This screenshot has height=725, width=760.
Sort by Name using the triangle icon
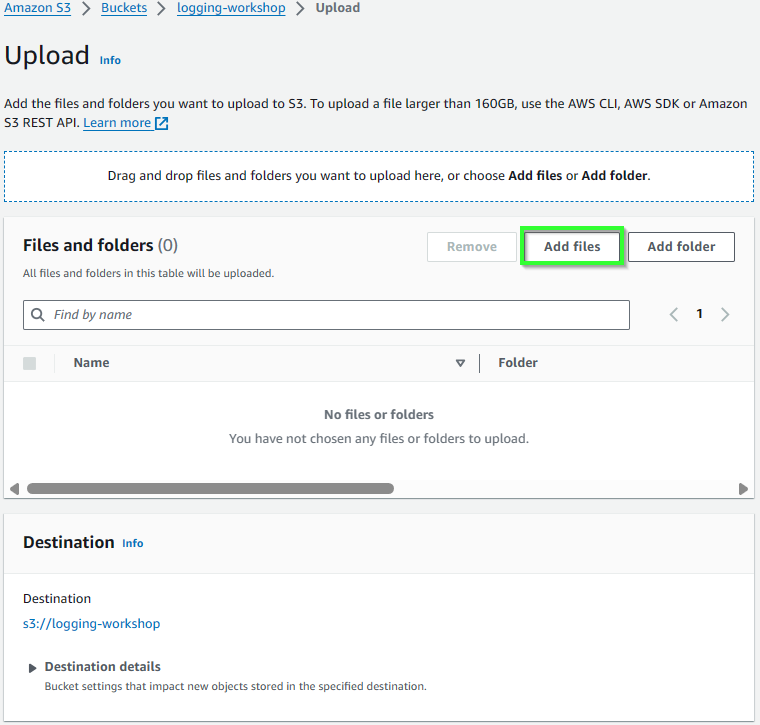460,363
